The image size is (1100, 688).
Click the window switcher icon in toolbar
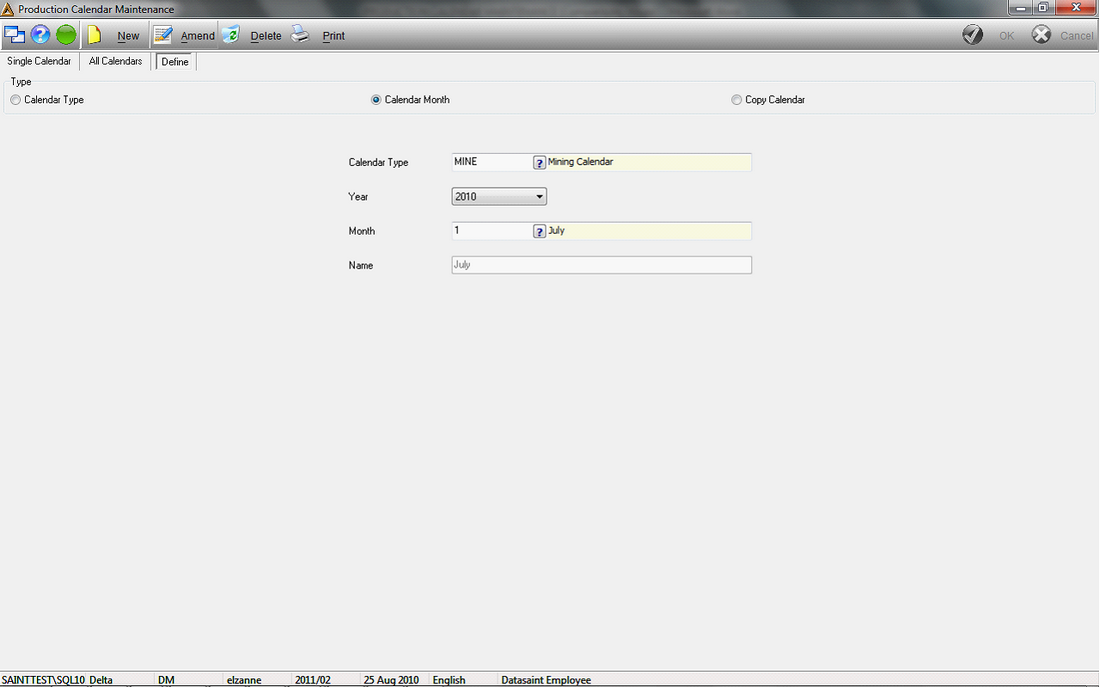[x=14, y=34]
